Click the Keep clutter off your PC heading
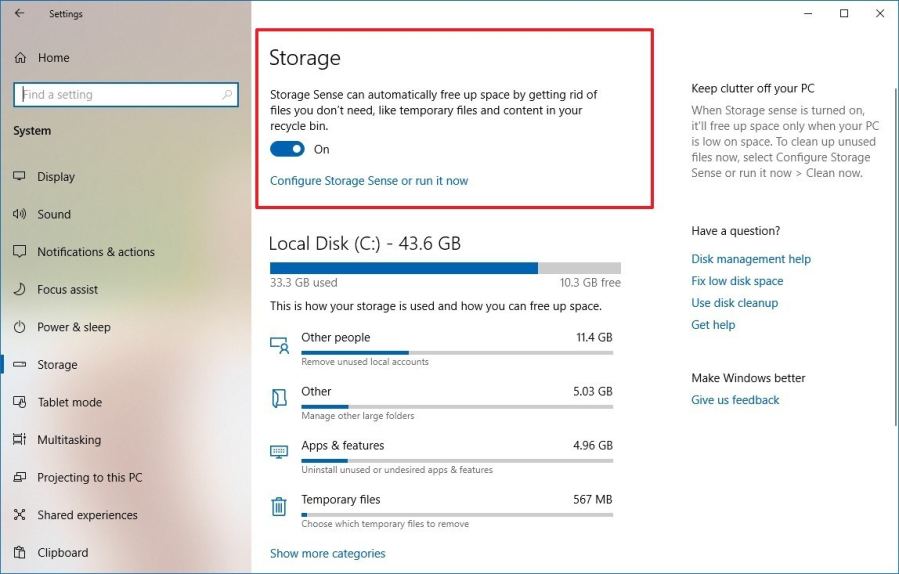 coord(752,88)
